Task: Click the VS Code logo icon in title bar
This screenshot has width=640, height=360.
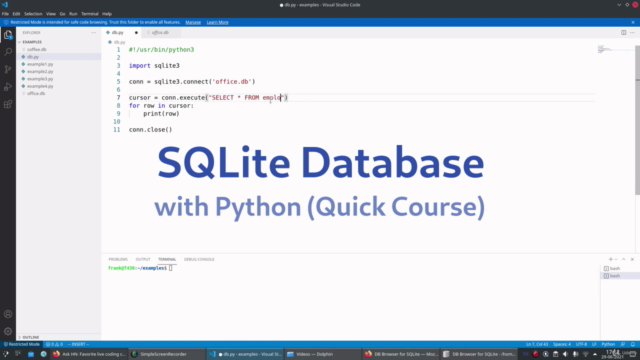Action: 5,5
